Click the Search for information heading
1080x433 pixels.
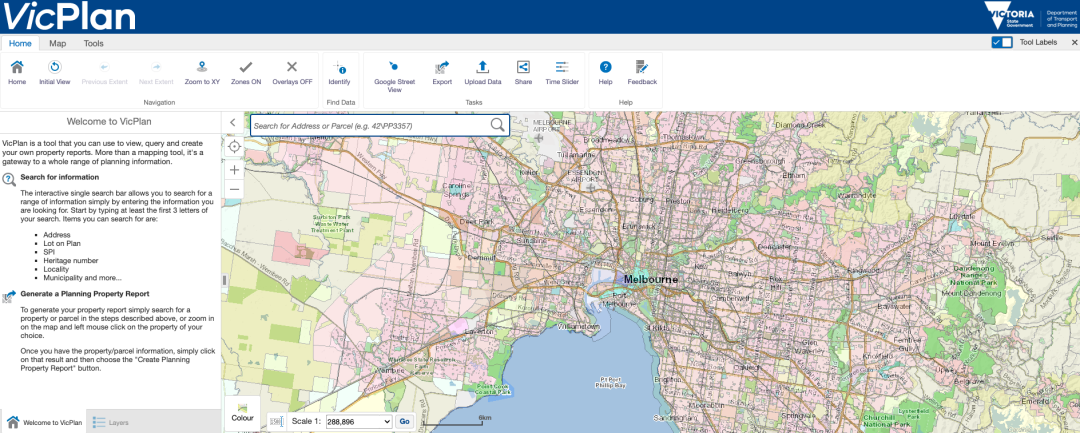59,177
